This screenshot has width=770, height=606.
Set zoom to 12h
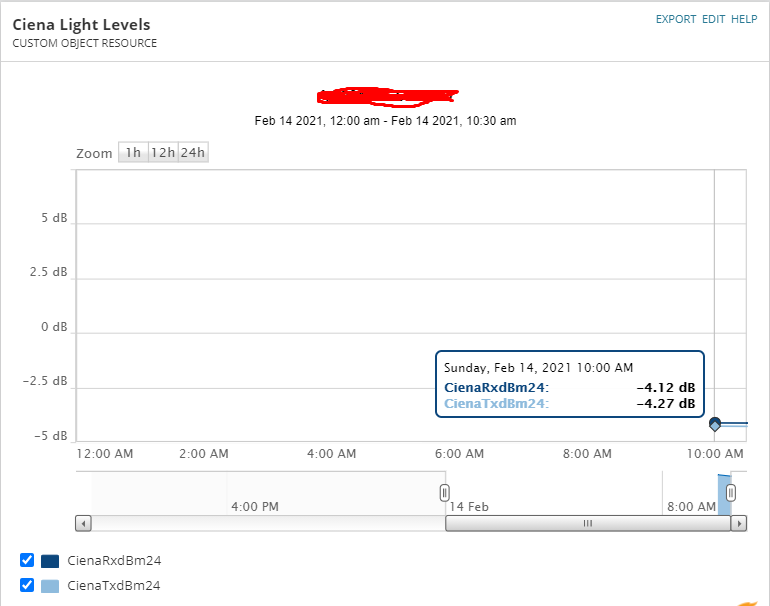point(163,153)
